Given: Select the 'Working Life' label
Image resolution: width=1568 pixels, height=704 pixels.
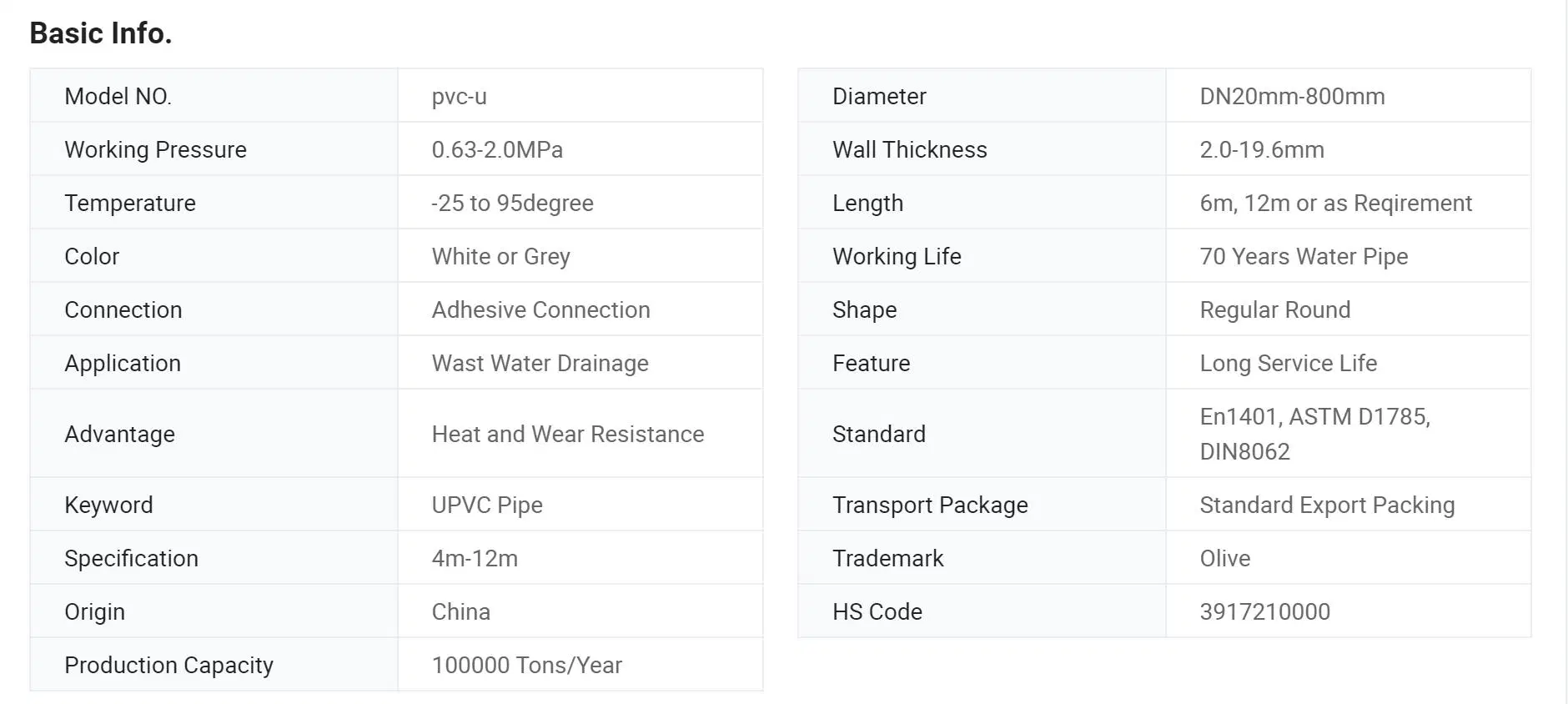Looking at the screenshot, I should (x=897, y=256).
